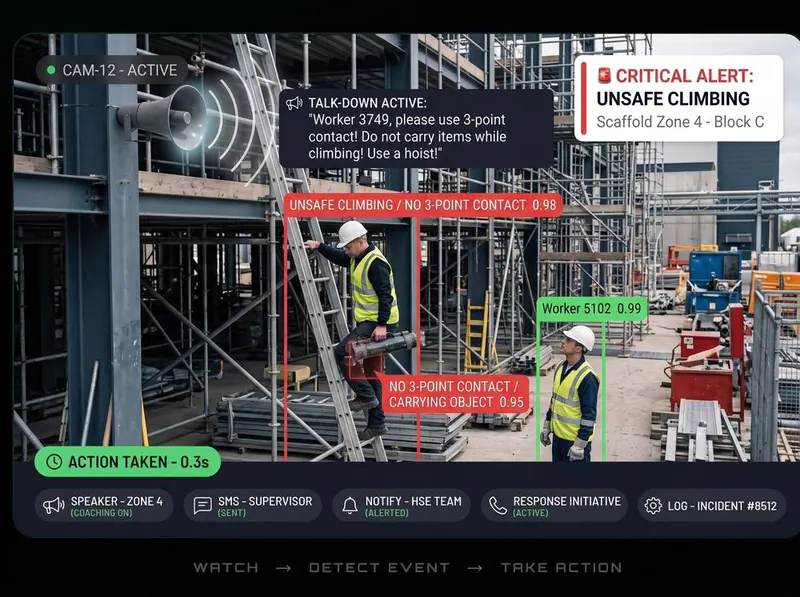Screen dimensions: 800x597
Task: Click the DETECT EVENT step text
Action: pos(379,567)
